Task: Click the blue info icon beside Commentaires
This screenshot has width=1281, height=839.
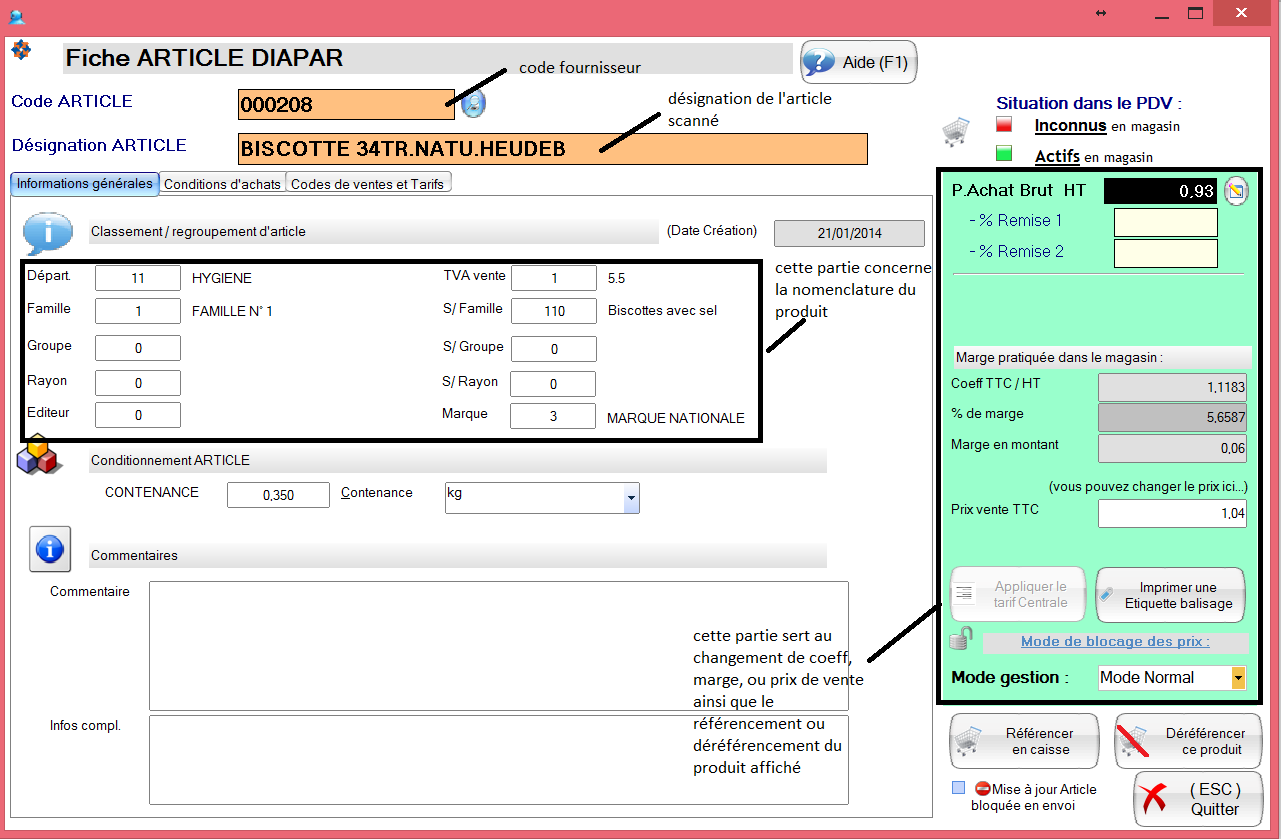Action: [49, 549]
